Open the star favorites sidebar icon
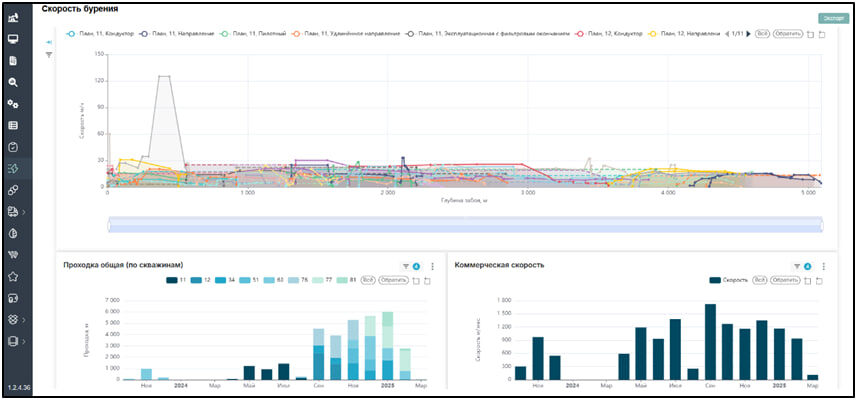Screen dimensions: 857x400 click(14, 277)
